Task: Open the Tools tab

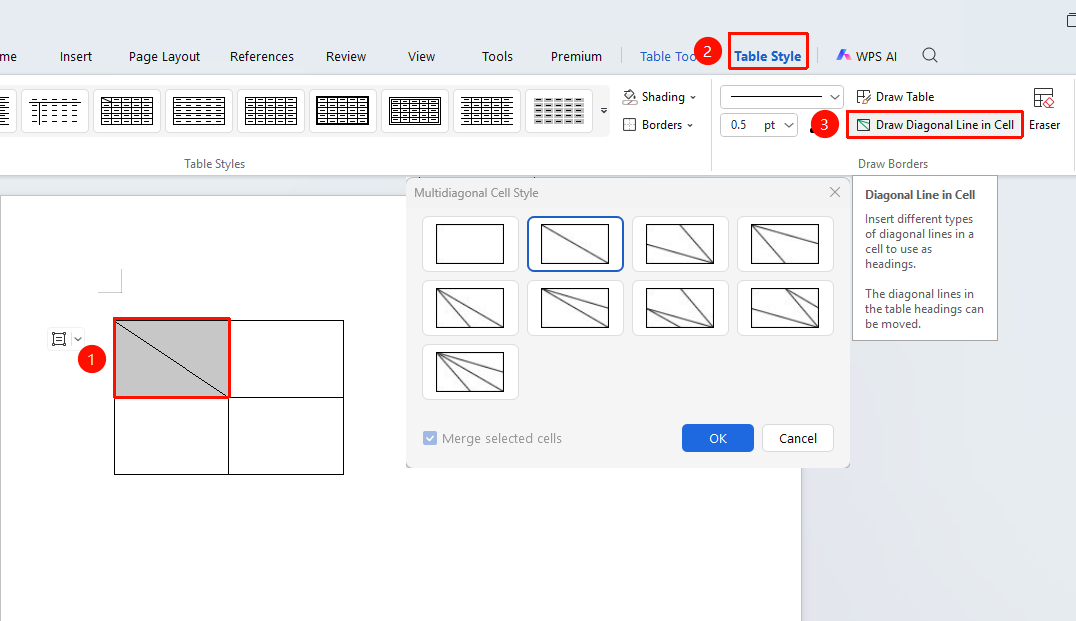Action: [497, 56]
